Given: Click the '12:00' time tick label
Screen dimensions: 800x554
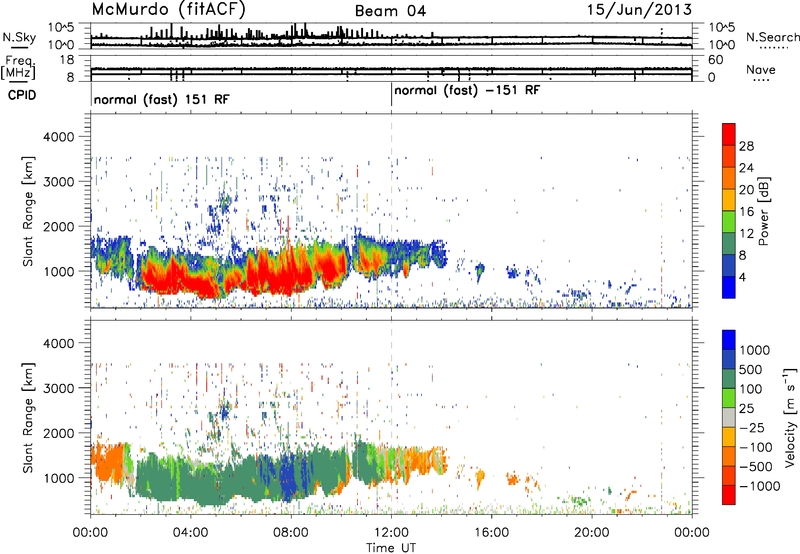Looking at the screenshot, I should click(x=391, y=533).
